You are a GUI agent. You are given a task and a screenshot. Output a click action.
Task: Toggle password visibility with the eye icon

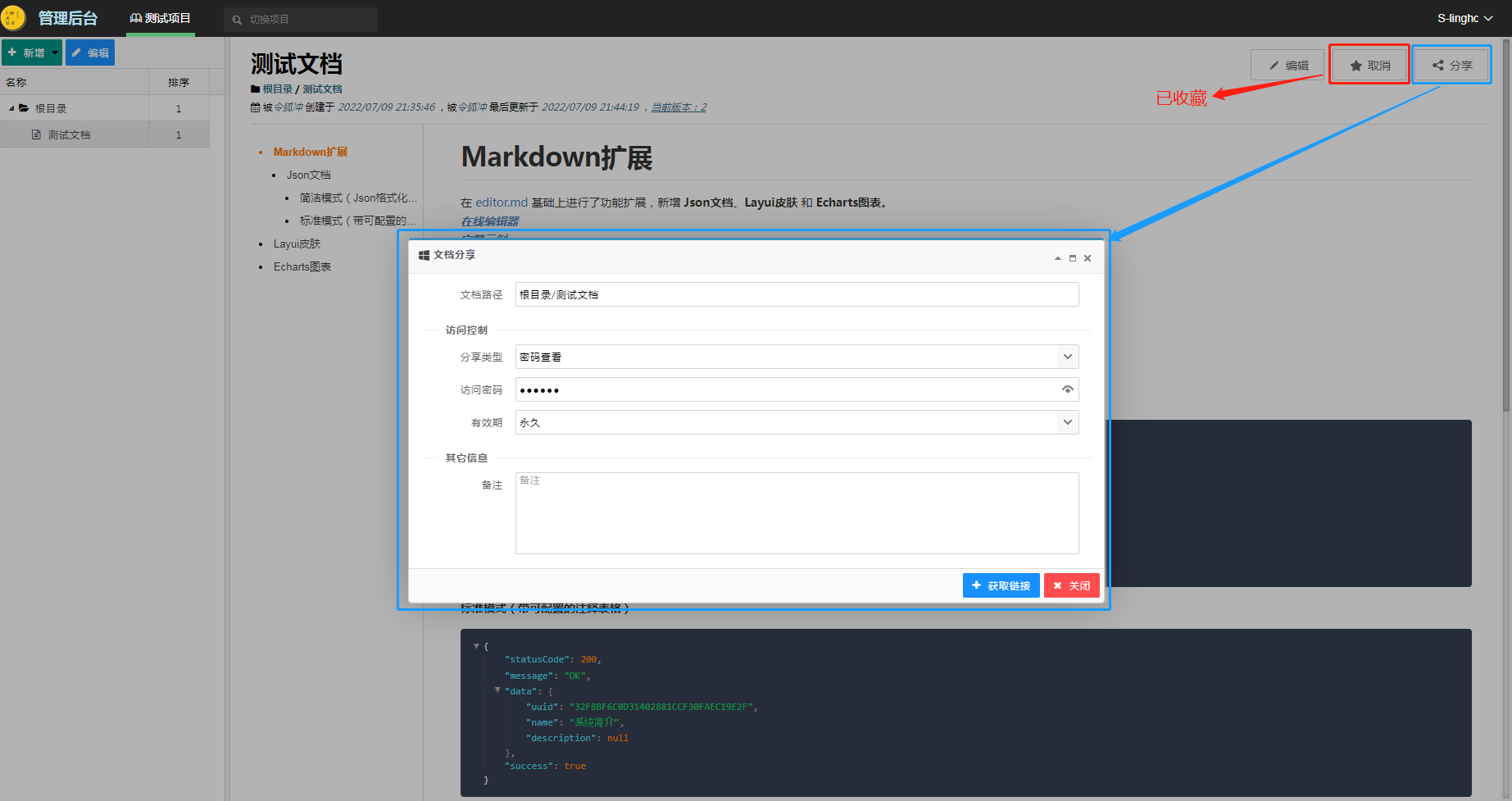click(x=1067, y=389)
